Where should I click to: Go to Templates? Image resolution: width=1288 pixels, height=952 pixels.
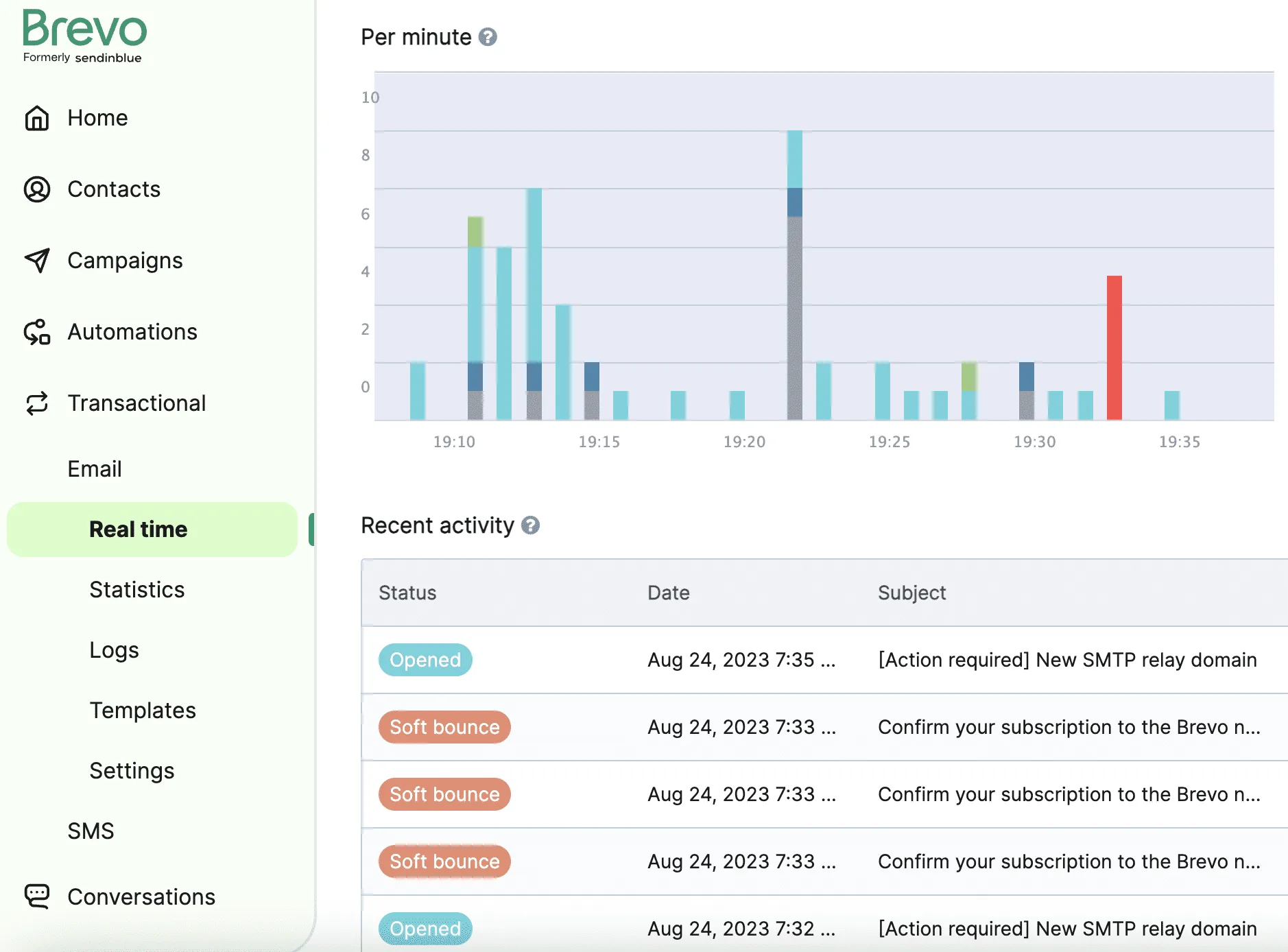pyautogui.click(x=143, y=711)
